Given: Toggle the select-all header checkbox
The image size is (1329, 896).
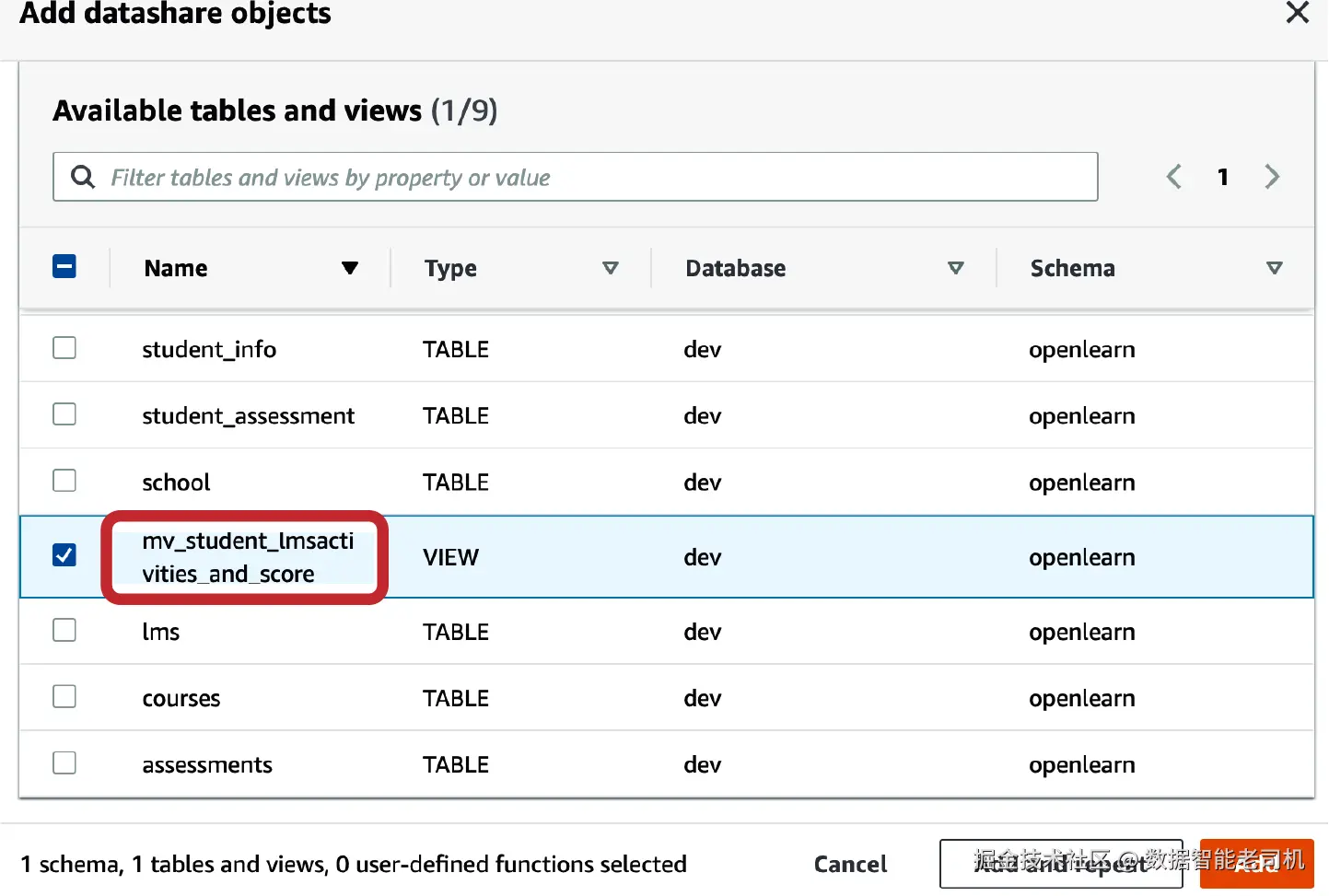Looking at the screenshot, I should coord(64,267).
